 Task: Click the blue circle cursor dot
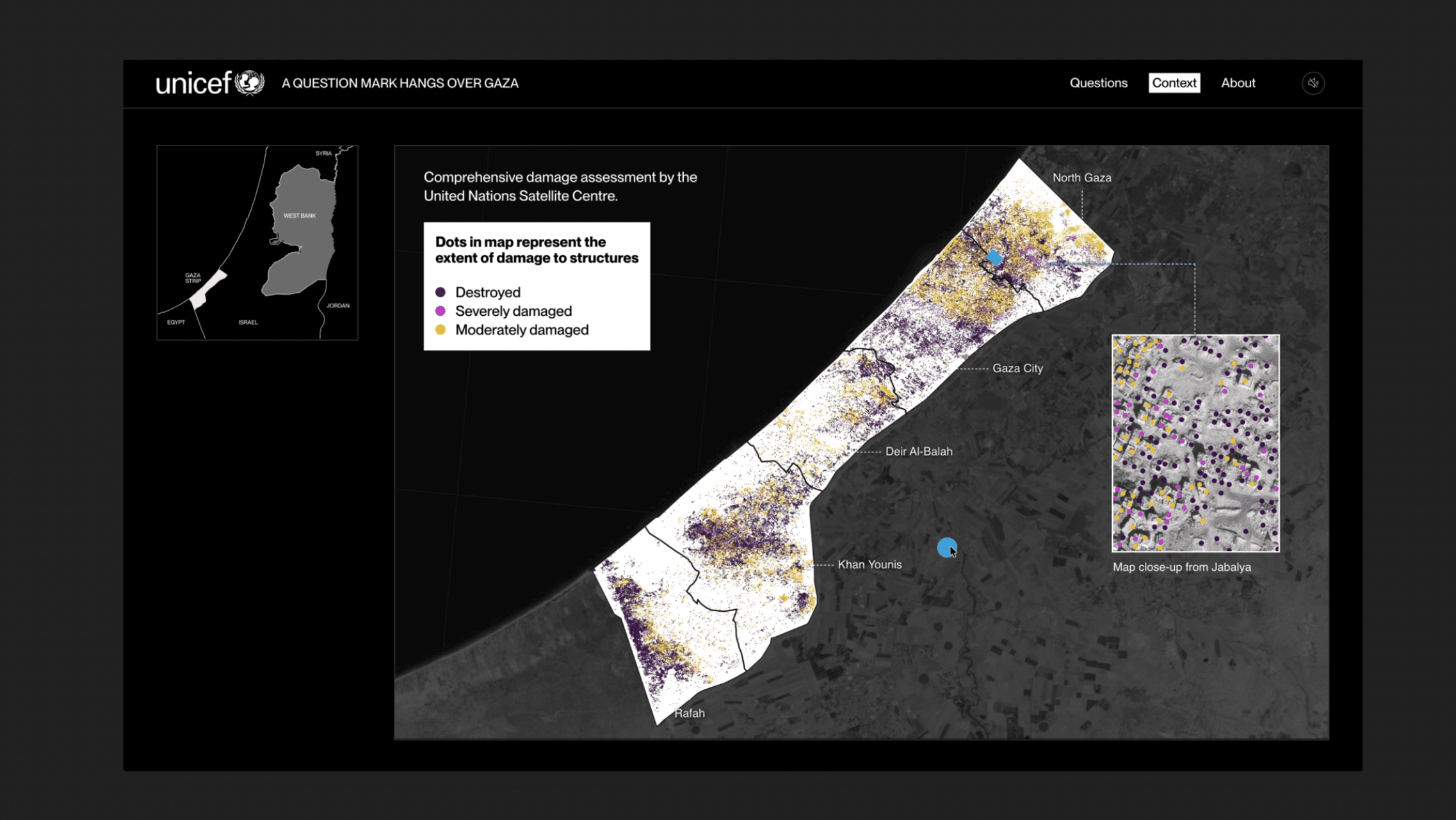(x=946, y=547)
